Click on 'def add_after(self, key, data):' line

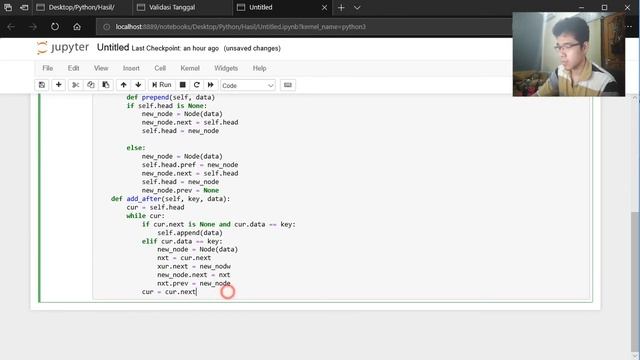171,199
